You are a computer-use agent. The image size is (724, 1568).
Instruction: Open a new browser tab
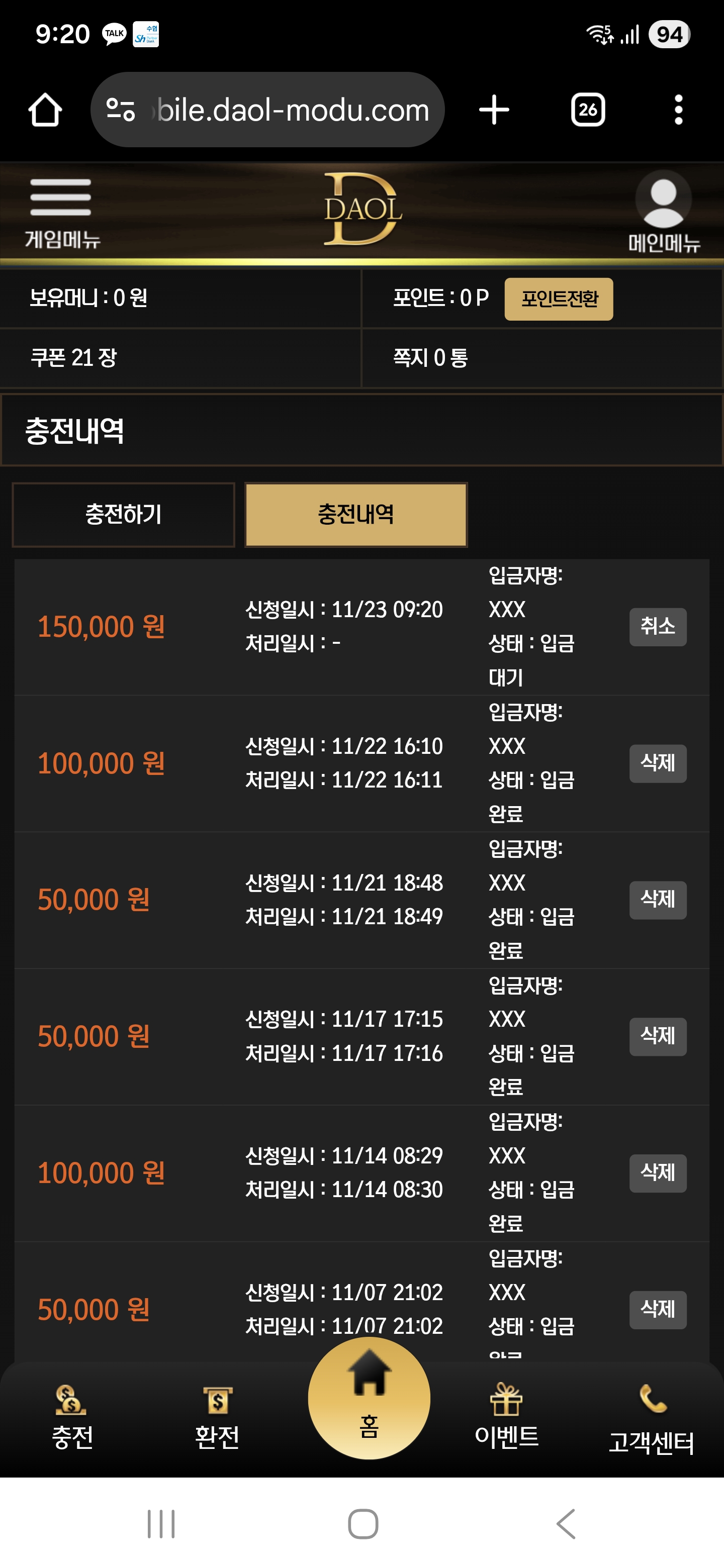[x=494, y=110]
